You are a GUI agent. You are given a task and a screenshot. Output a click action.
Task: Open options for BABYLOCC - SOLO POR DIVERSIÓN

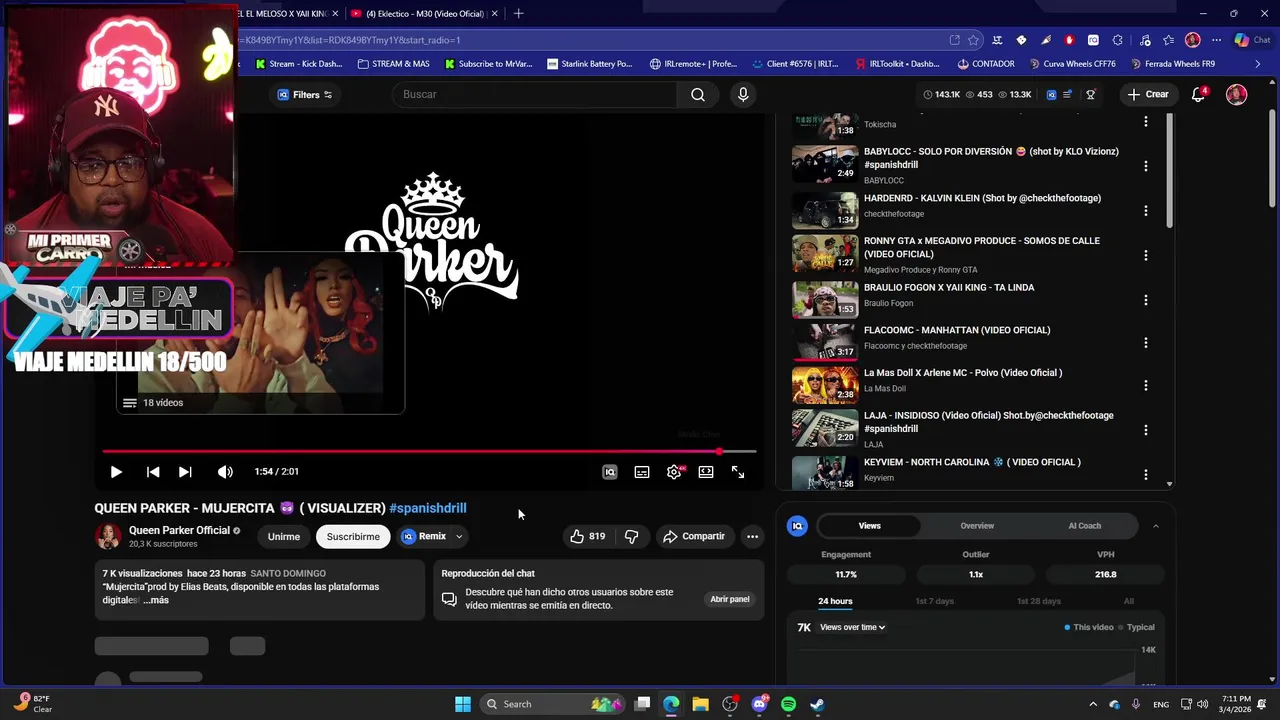tap(1146, 166)
